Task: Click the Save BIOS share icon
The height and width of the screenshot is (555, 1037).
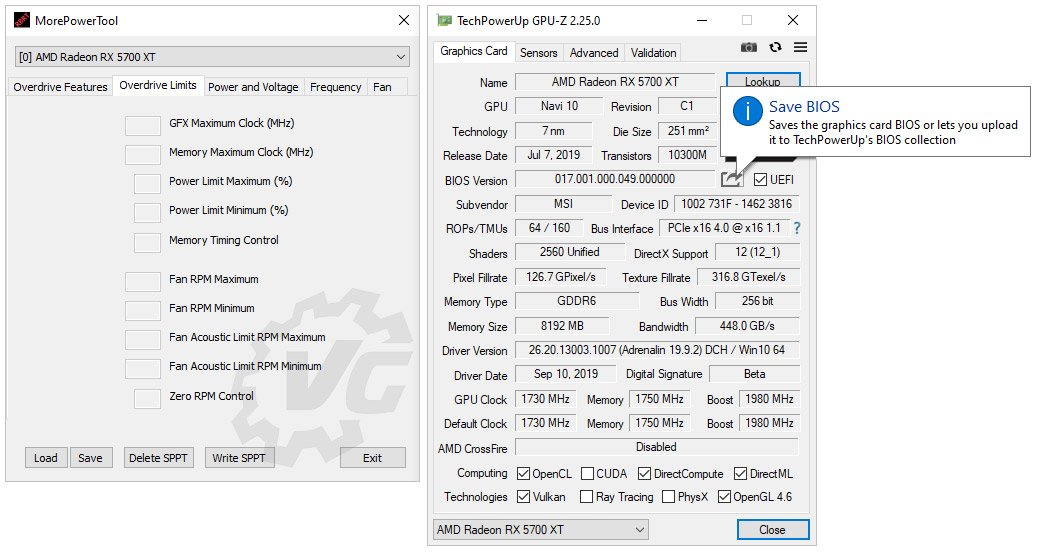Action: (x=731, y=178)
